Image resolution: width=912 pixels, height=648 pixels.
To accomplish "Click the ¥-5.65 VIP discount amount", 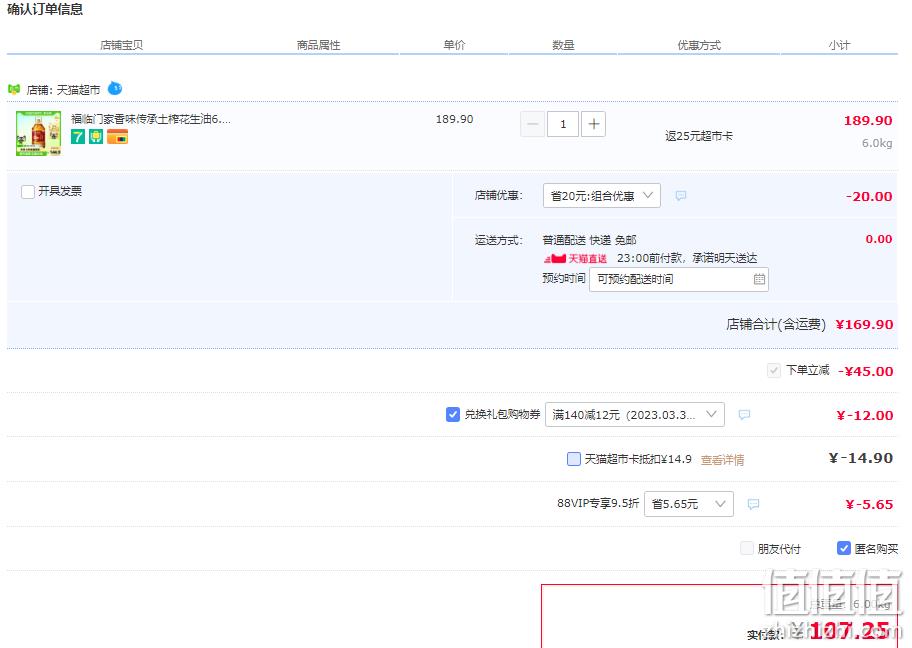I will tap(869, 504).
